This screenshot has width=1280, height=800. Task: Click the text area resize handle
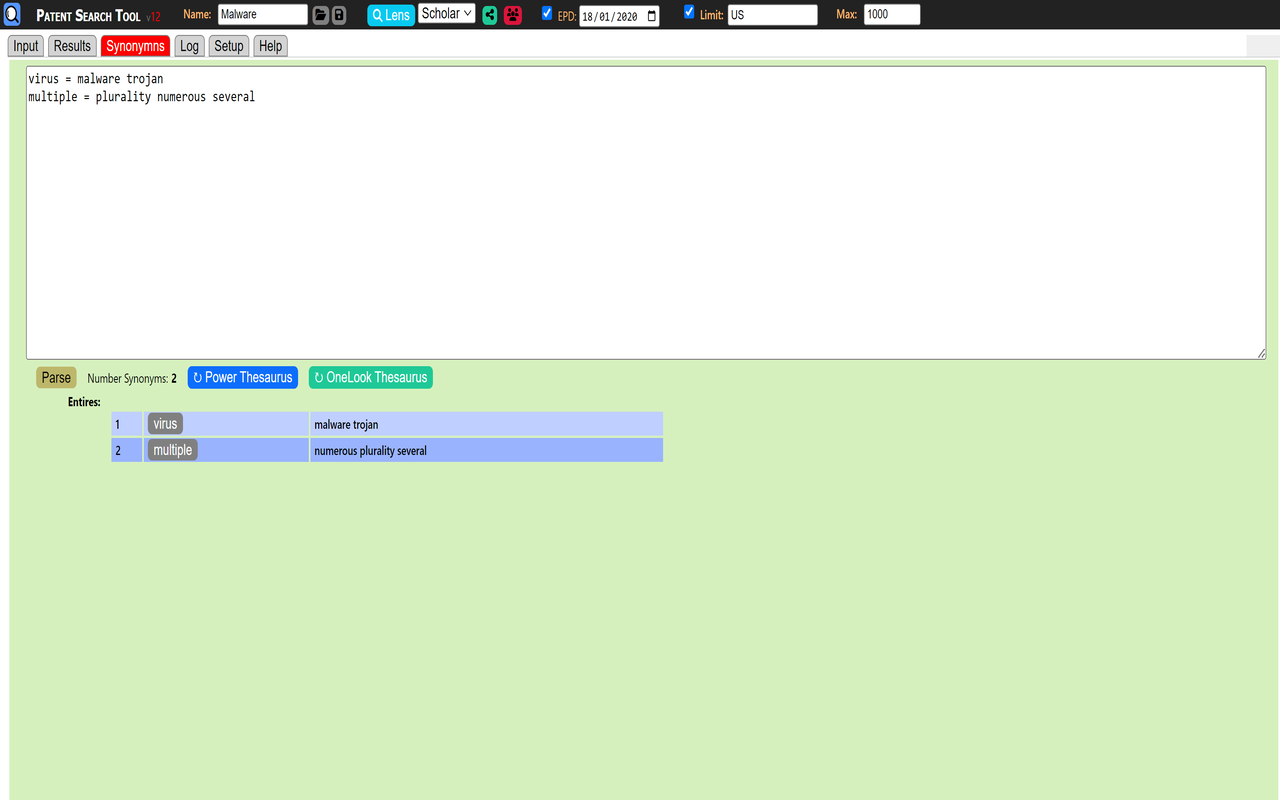click(1260, 353)
